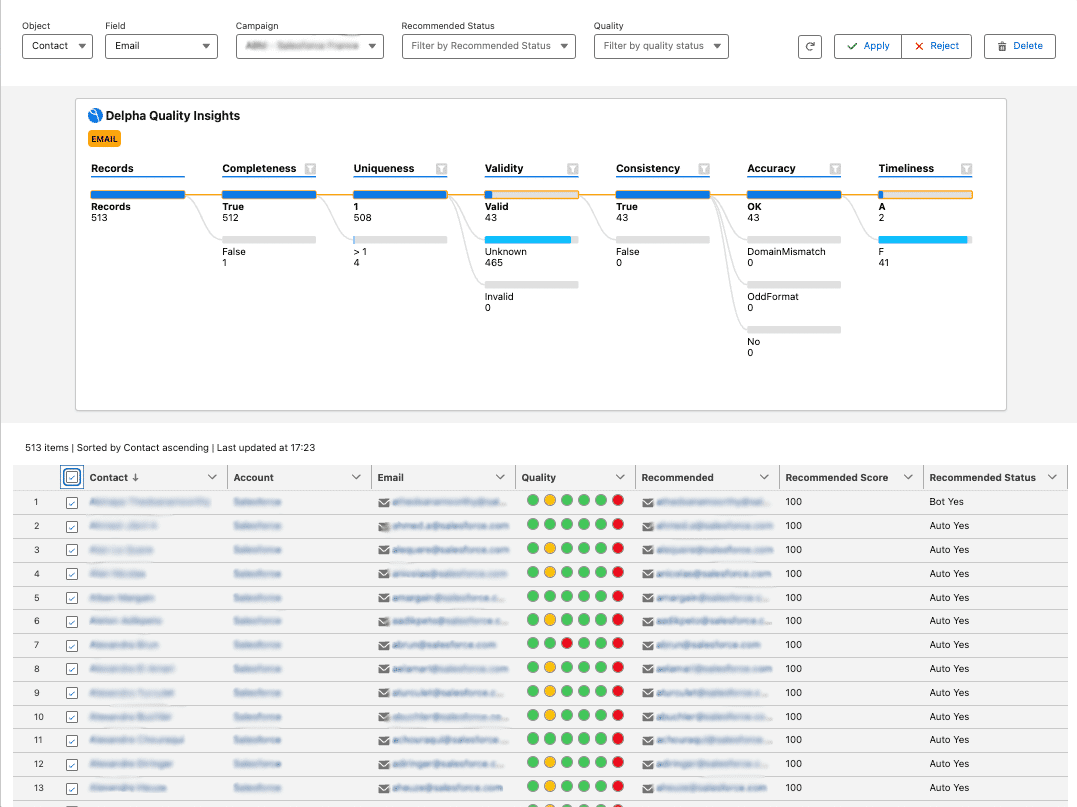
Task: Click the Delete button
Action: pyautogui.click(x=1019, y=46)
